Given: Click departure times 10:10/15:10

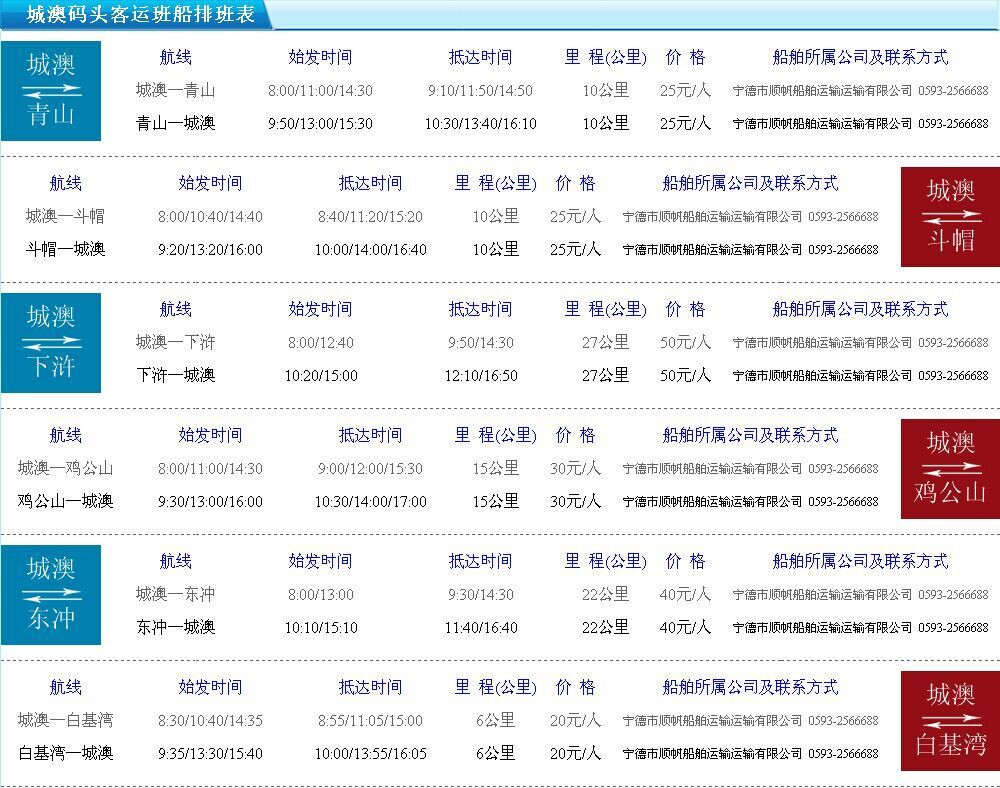Looking at the screenshot, I should [320, 627].
